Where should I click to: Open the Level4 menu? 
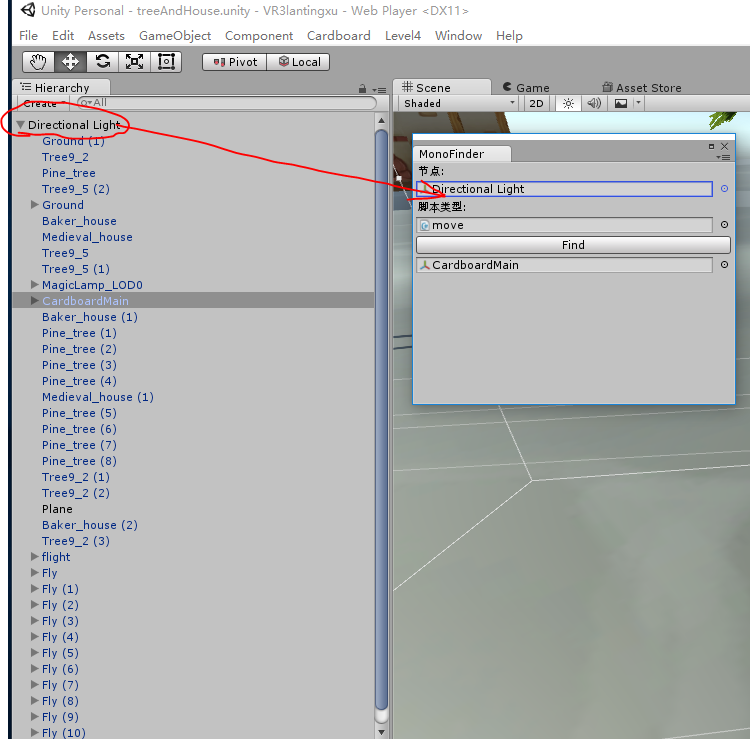tap(403, 36)
